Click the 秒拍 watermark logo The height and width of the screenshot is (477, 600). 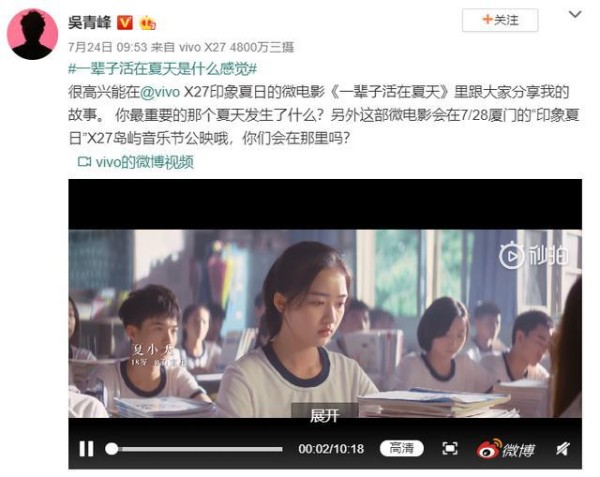pyautogui.click(x=534, y=255)
